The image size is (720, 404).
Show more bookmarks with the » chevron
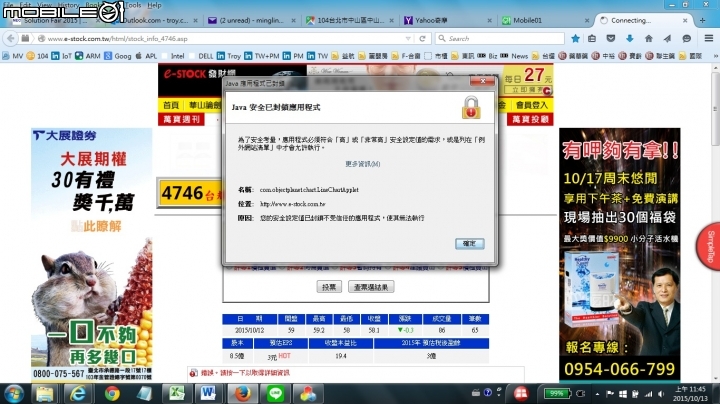[x=715, y=56]
